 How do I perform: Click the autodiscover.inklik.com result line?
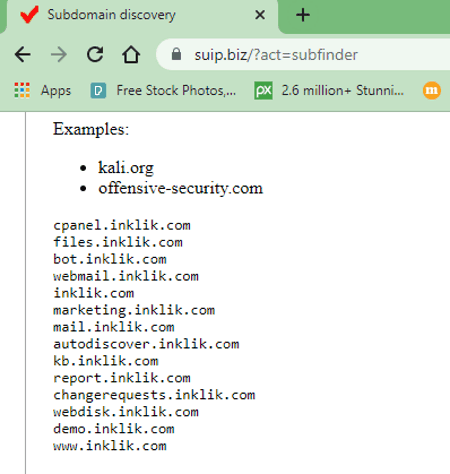146,344
